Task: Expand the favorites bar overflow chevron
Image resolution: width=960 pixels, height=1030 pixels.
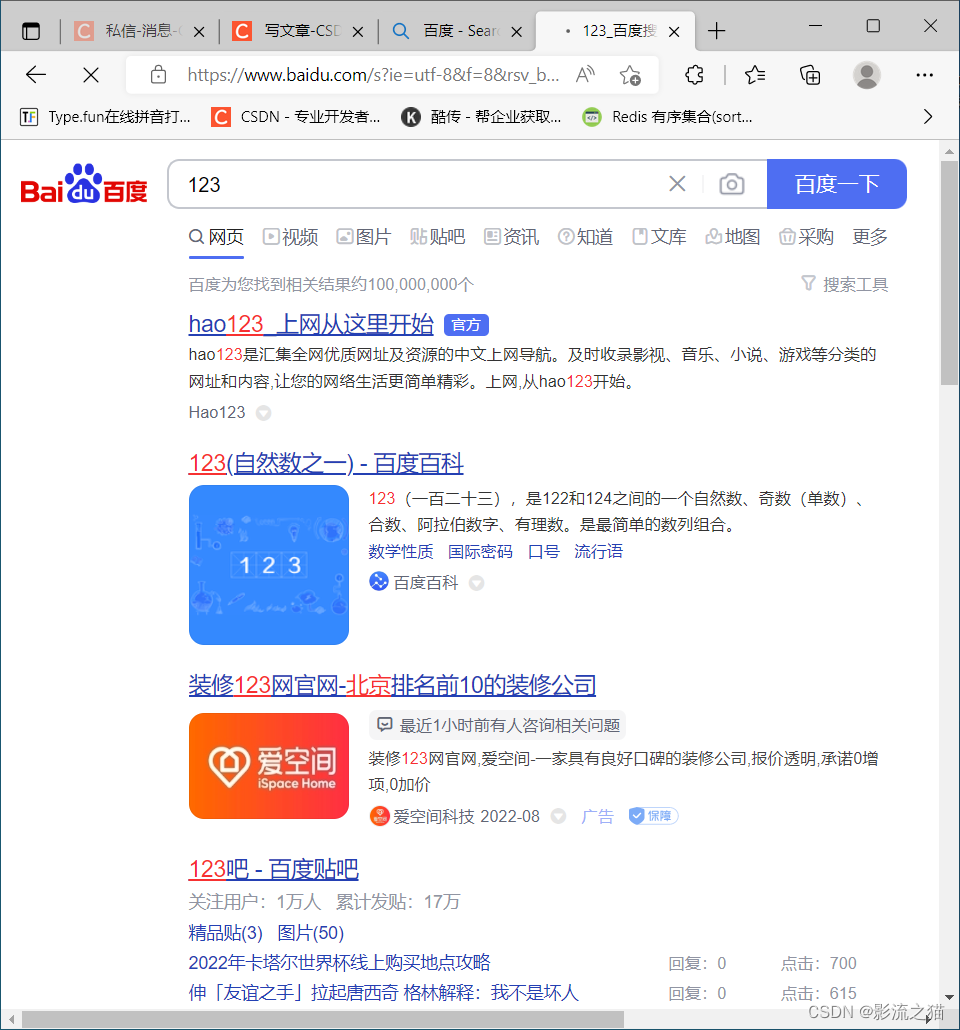Action: 928,117
